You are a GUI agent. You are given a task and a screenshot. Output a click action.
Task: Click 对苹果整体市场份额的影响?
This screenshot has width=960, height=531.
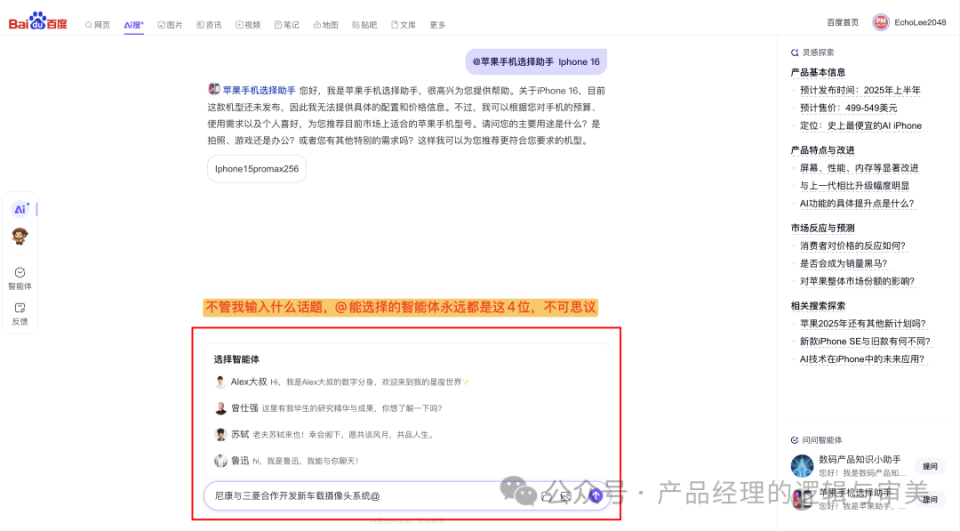click(x=857, y=281)
